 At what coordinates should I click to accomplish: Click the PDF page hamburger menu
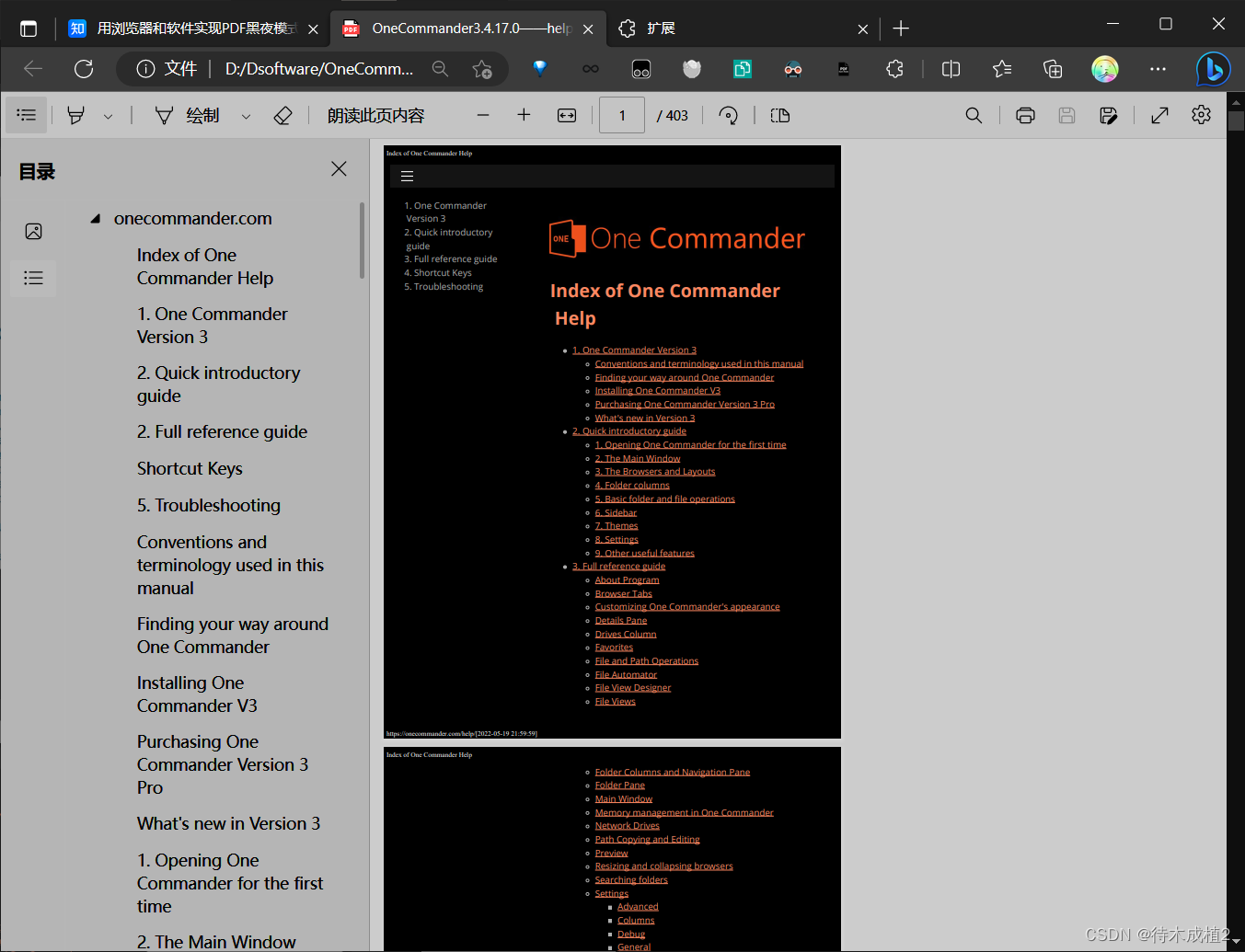tap(407, 177)
